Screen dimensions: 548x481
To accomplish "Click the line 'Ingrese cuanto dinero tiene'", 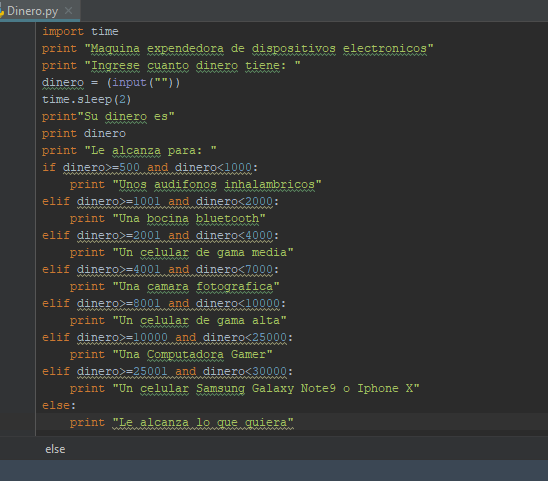I will pyautogui.click(x=171, y=65).
